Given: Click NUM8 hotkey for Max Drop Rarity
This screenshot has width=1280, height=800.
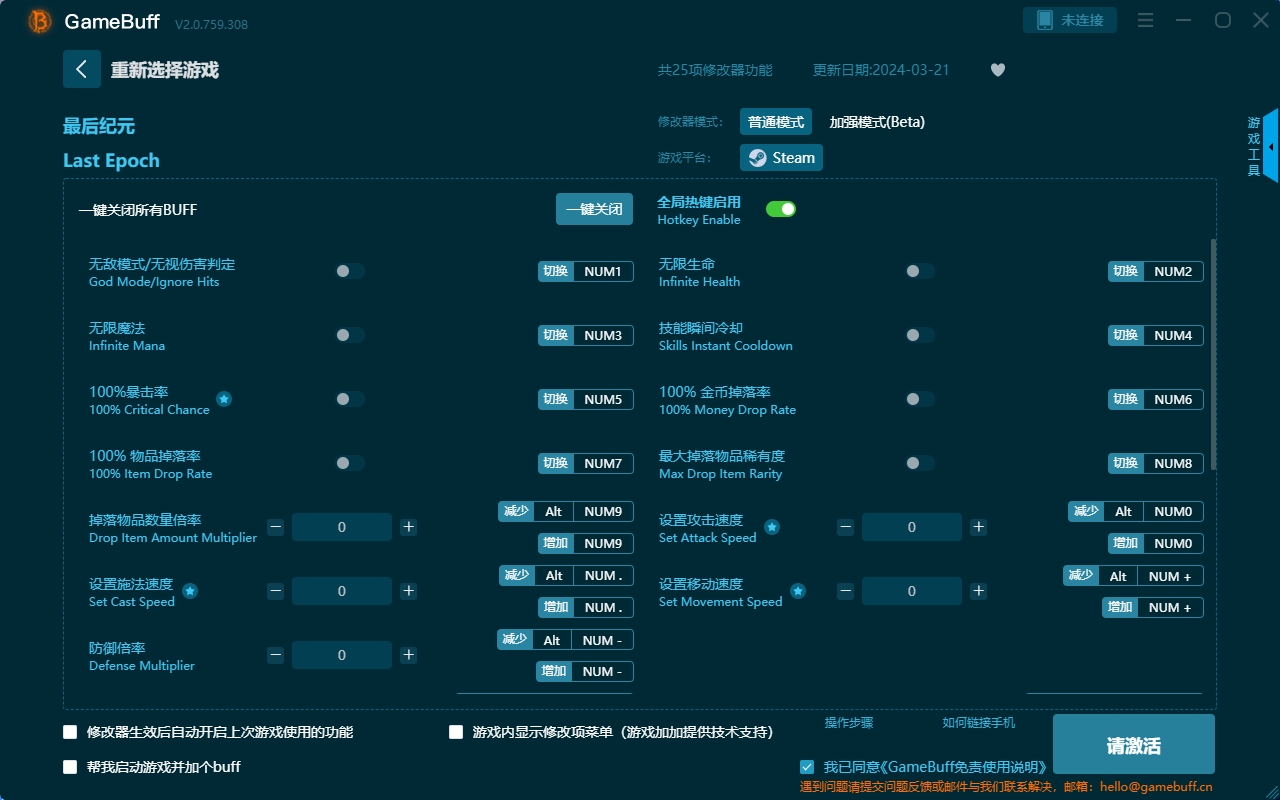Looking at the screenshot, I should pos(1173,463).
